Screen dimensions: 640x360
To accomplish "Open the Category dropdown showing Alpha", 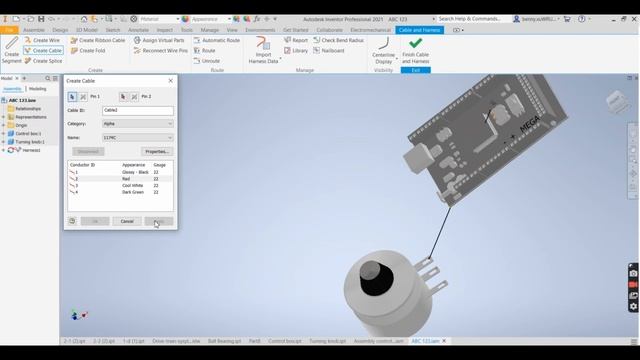I will 138,124.
